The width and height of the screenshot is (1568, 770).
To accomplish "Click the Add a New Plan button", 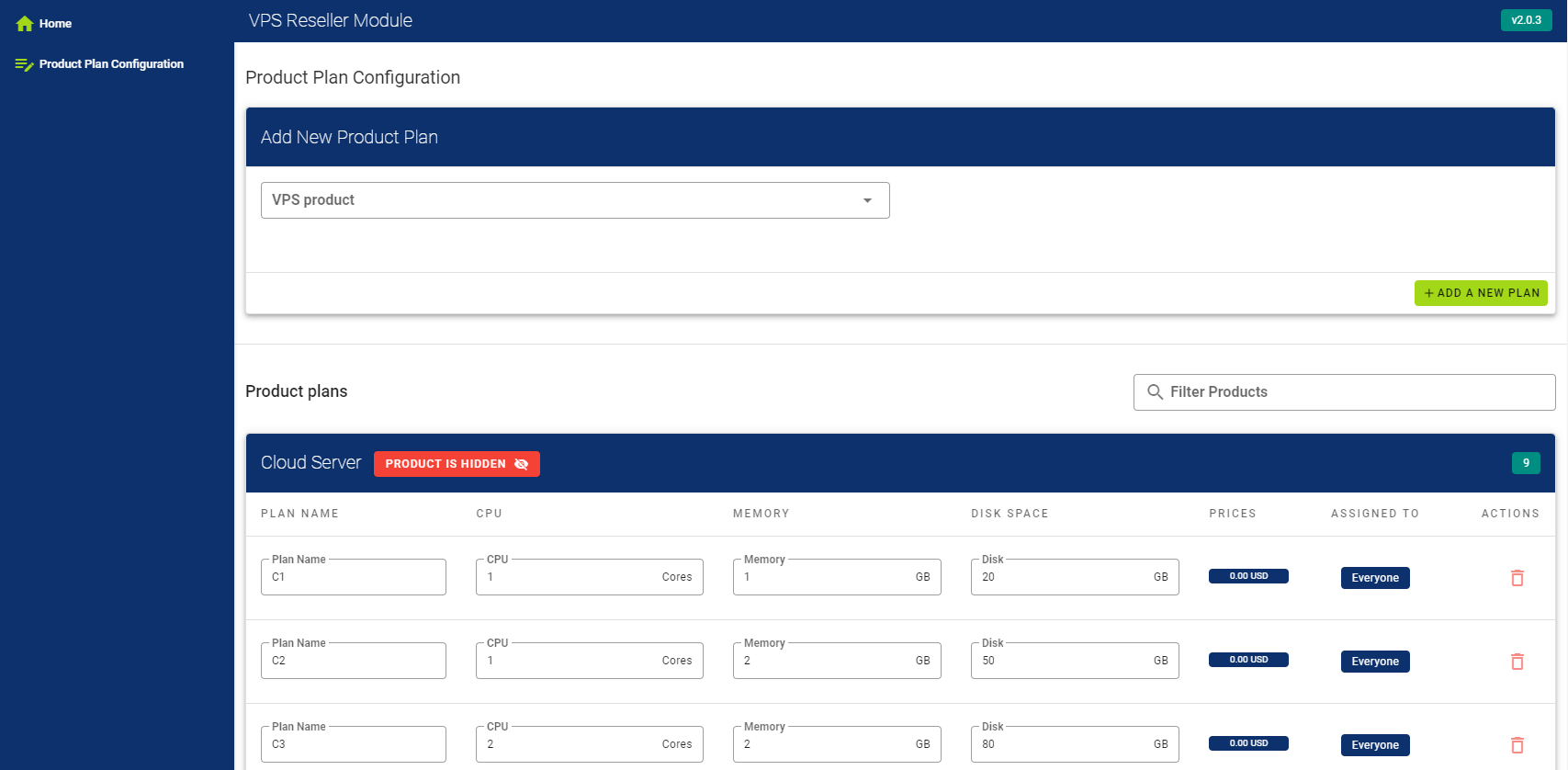I will [x=1480, y=293].
